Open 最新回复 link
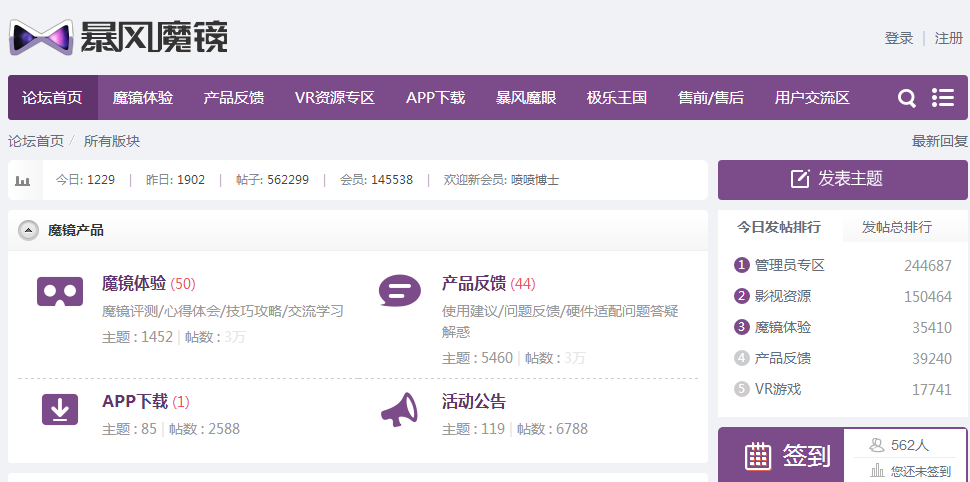 939,141
